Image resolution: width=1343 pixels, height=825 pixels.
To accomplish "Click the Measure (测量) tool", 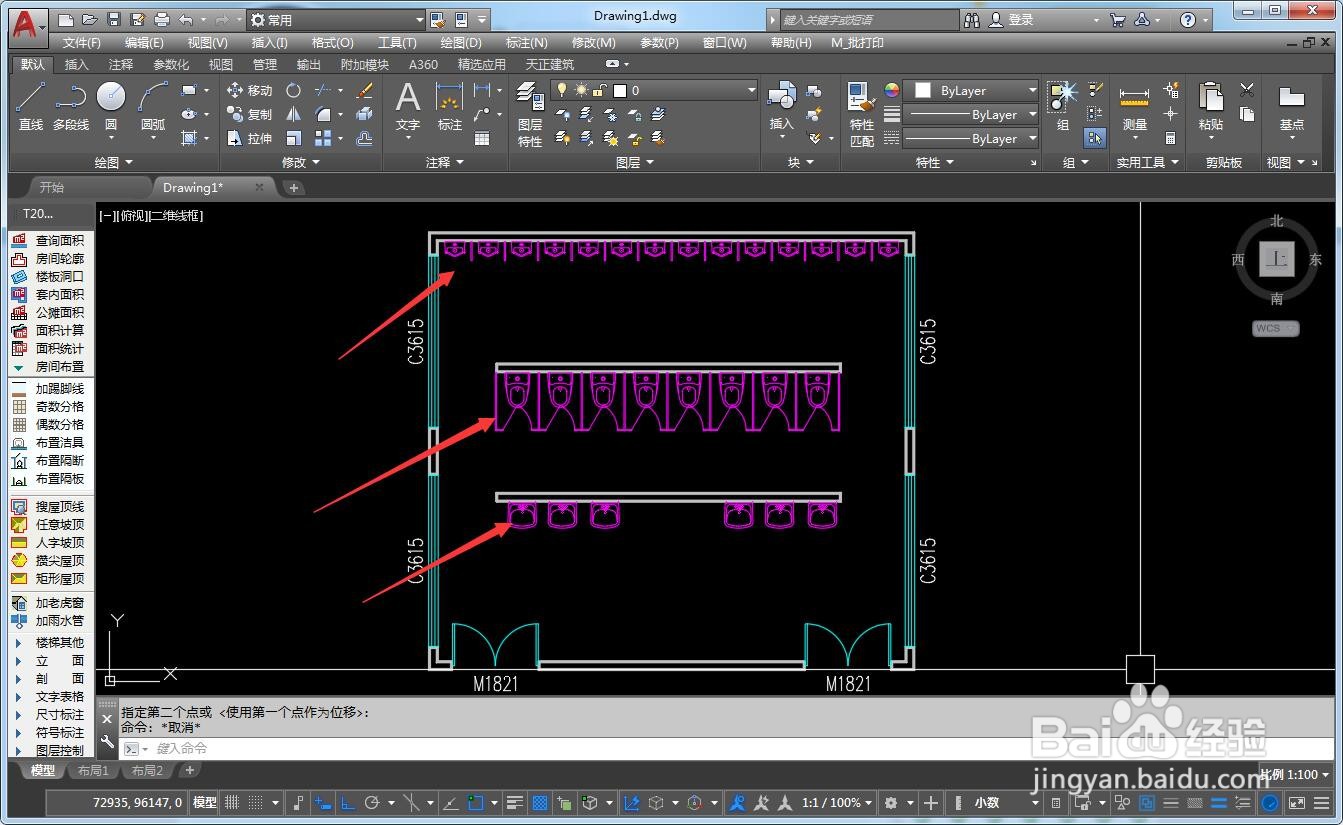I will click(x=1134, y=106).
